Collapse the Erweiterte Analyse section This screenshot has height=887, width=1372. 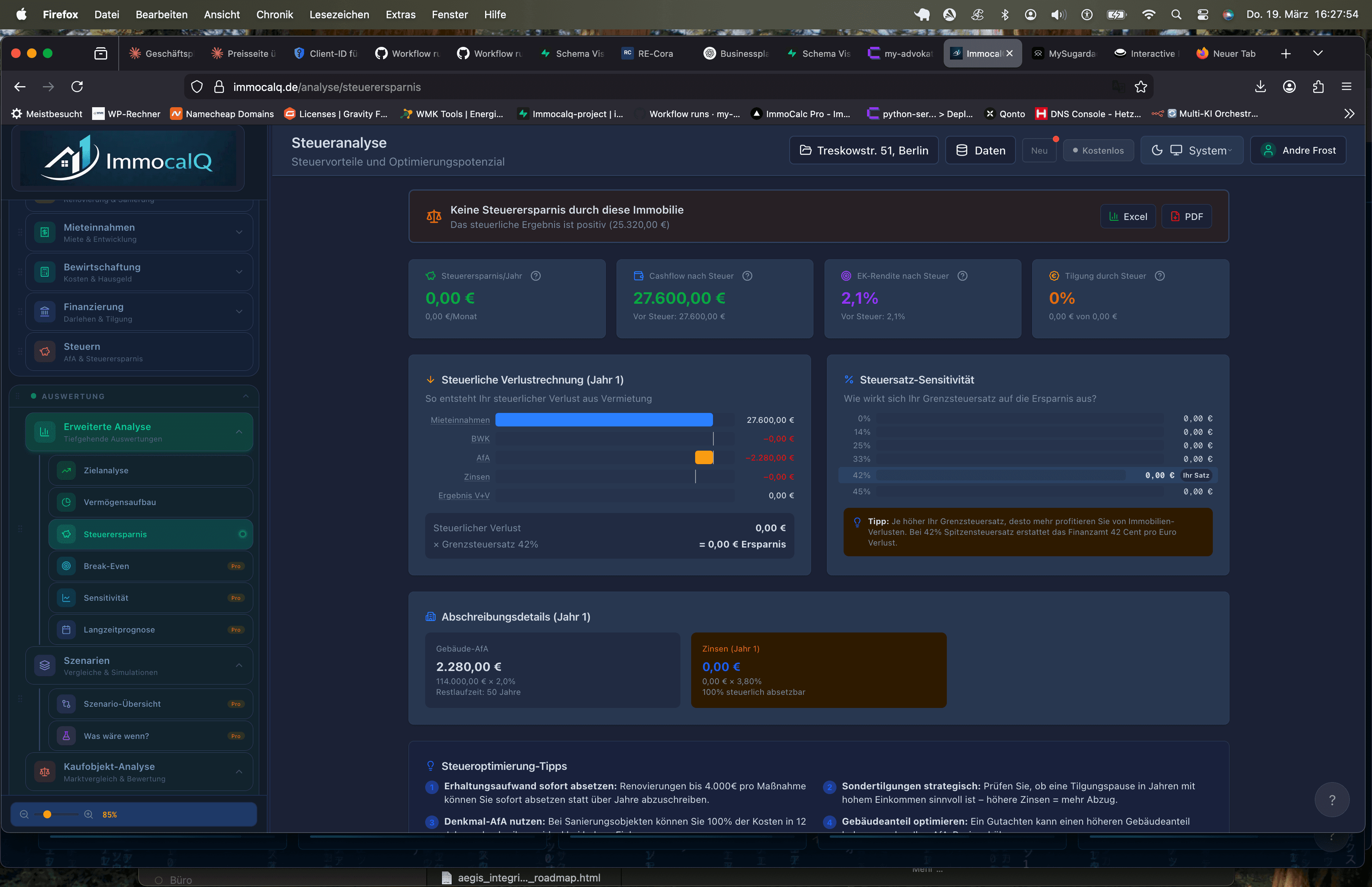(x=239, y=432)
